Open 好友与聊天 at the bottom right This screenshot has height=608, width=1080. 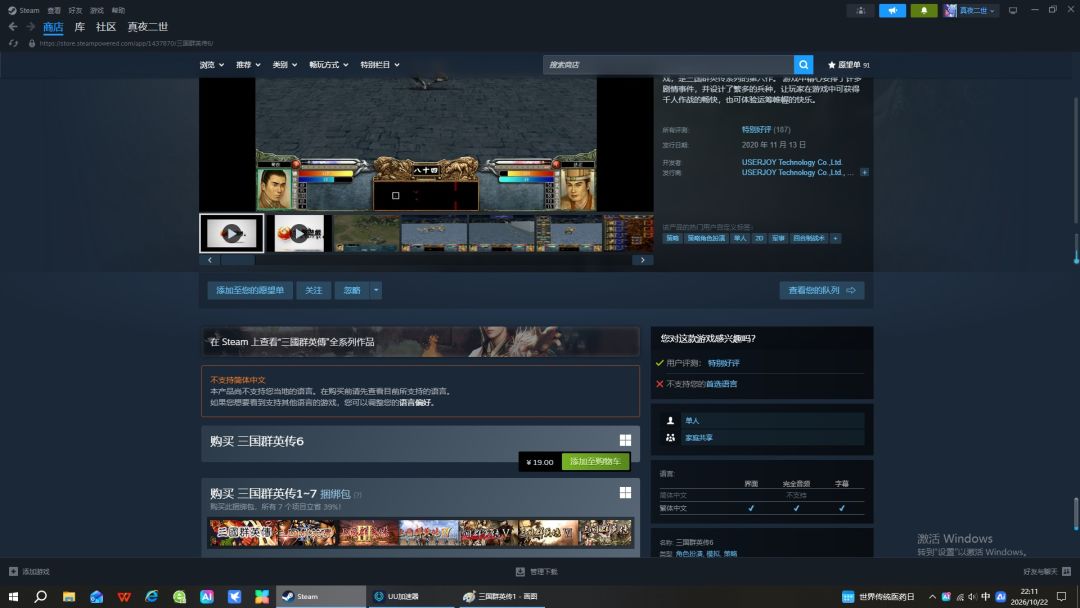tap(1046, 572)
